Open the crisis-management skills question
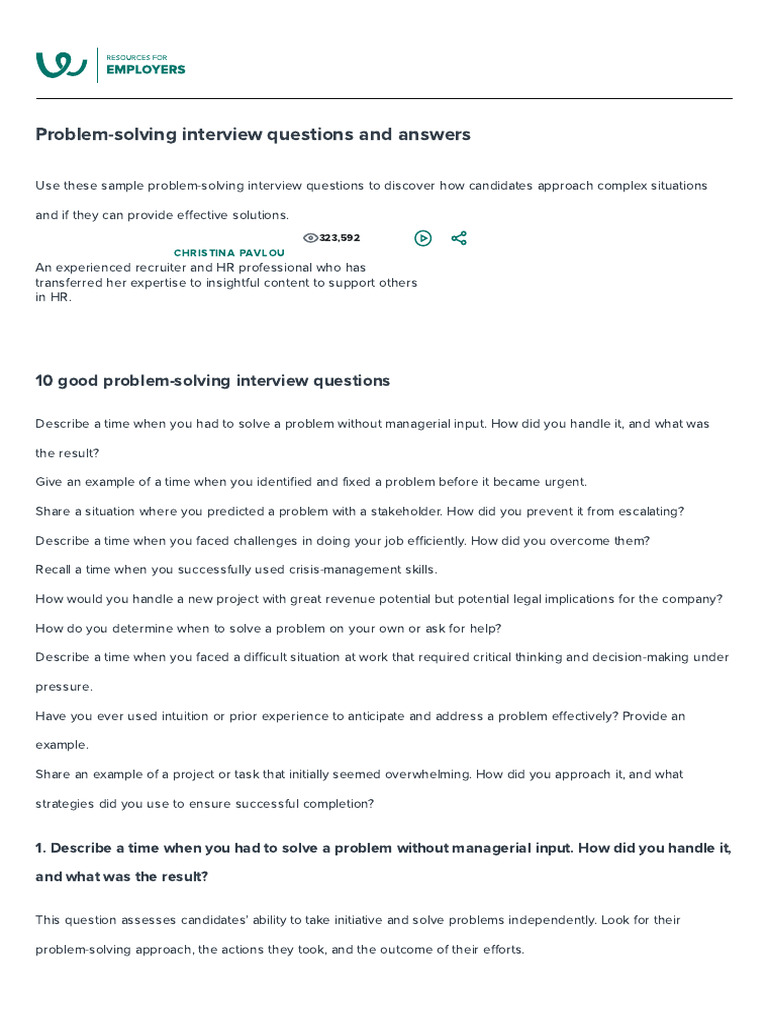The width and height of the screenshot is (768, 1024). 236,570
